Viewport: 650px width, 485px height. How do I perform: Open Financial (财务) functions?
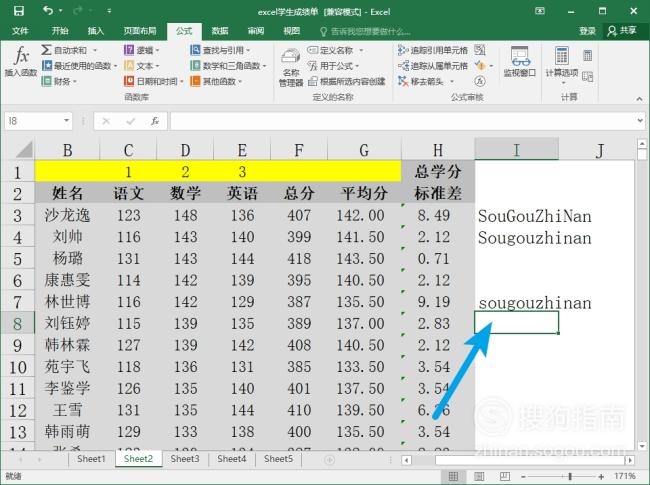(56, 81)
